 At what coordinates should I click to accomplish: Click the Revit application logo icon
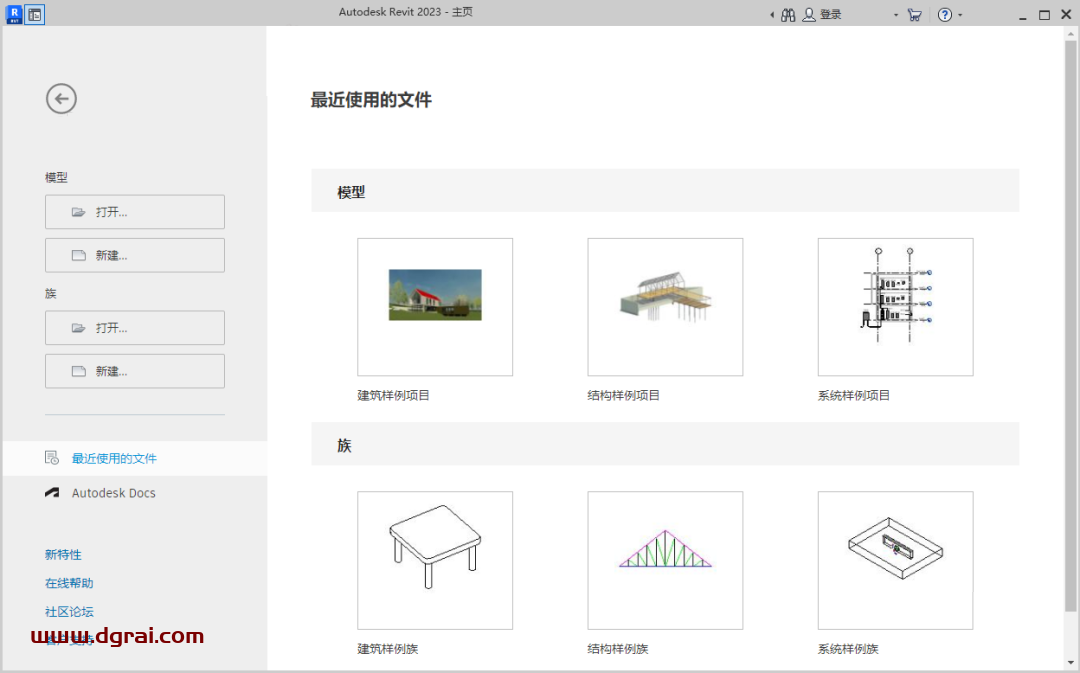tap(14, 14)
